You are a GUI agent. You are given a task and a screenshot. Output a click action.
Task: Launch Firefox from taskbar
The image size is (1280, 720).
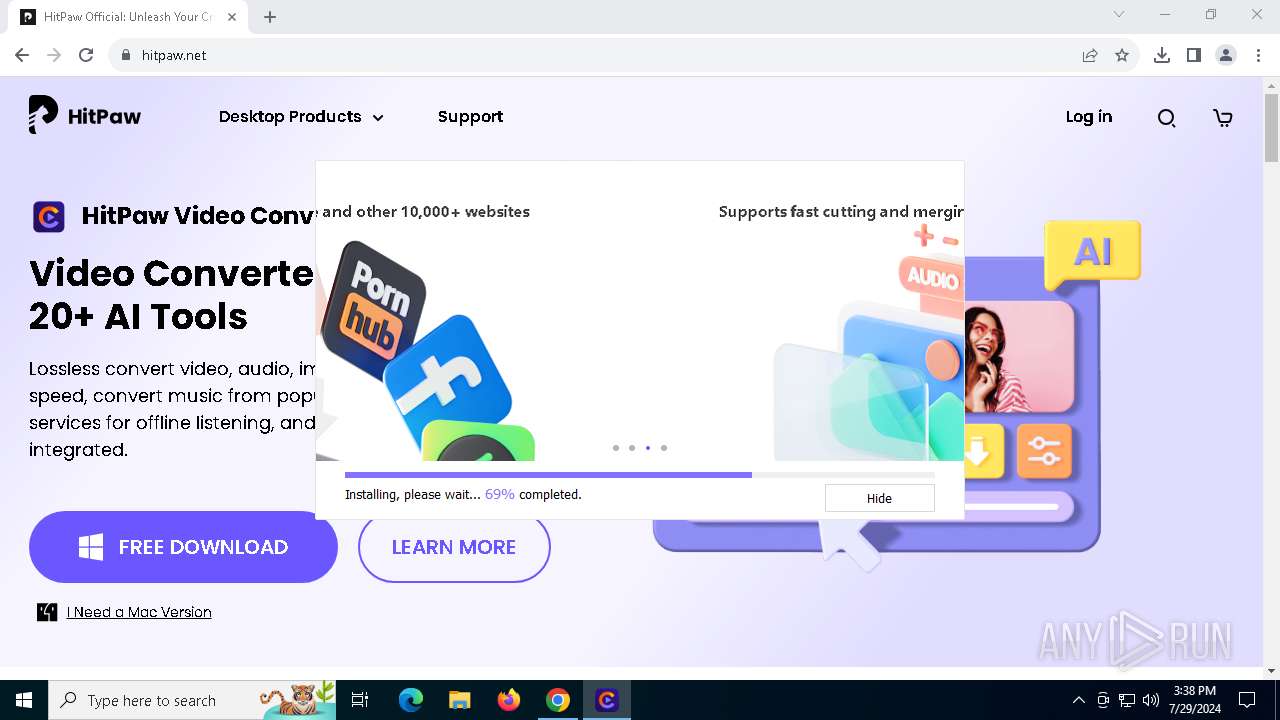[509, 700]
